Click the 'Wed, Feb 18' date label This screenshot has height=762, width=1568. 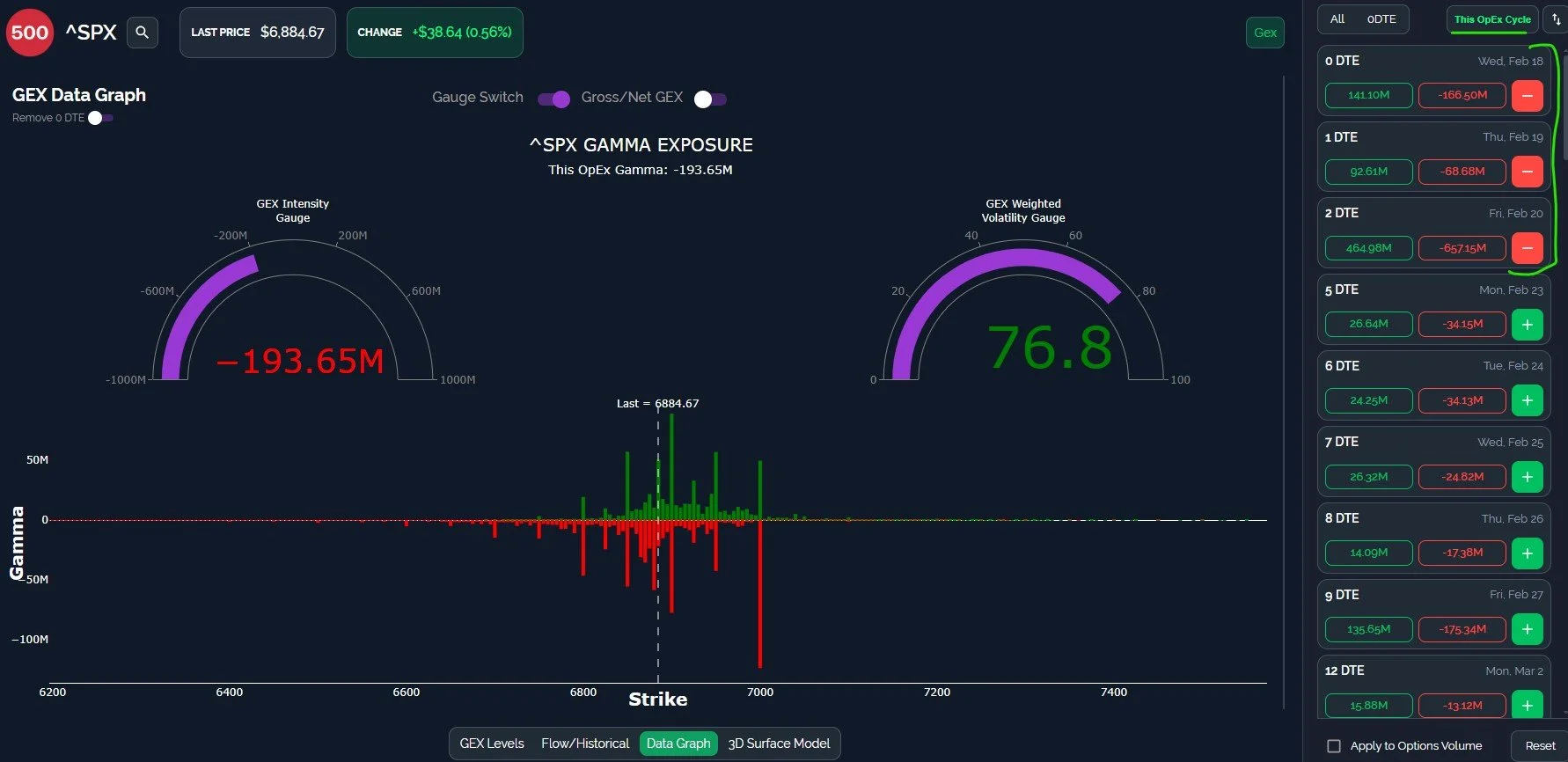tap(1510, 61)
